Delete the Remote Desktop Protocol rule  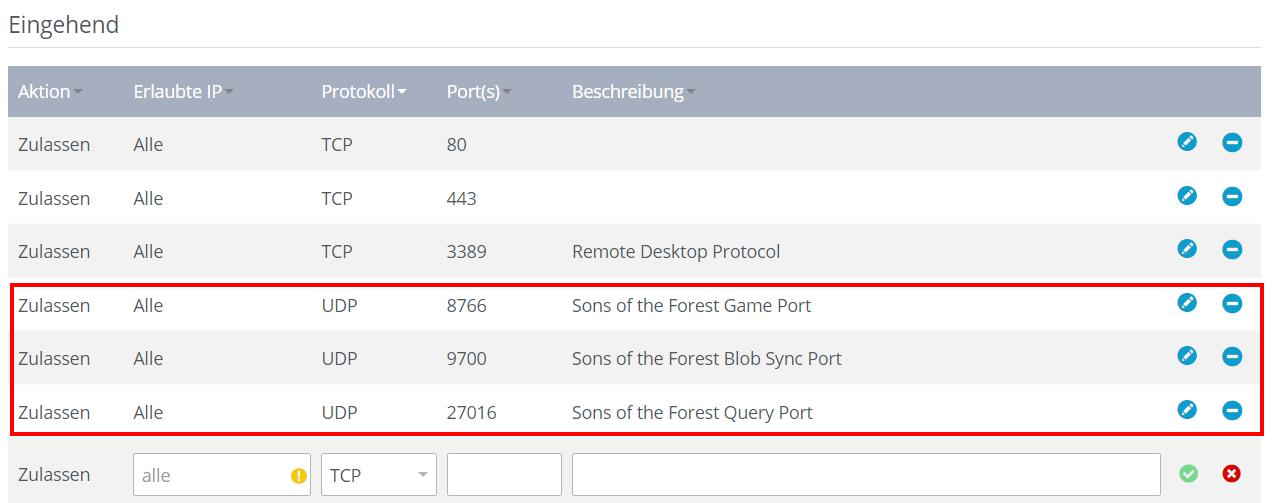coord(1232,249)
